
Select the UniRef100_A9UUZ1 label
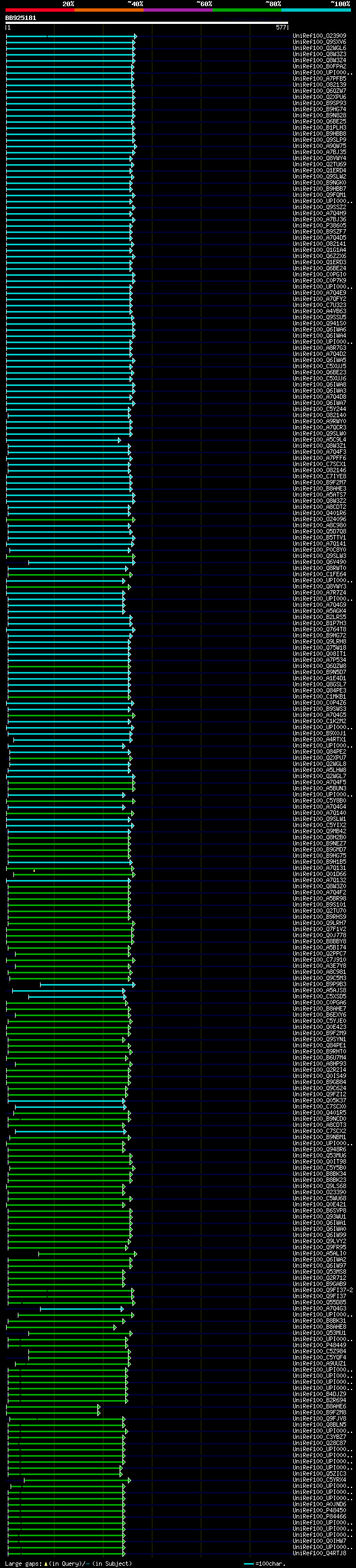pos(319,1363)
